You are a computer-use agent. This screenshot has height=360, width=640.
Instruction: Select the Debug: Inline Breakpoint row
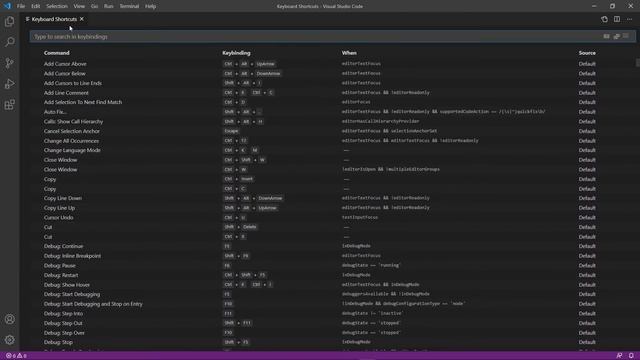click(332, 256)
